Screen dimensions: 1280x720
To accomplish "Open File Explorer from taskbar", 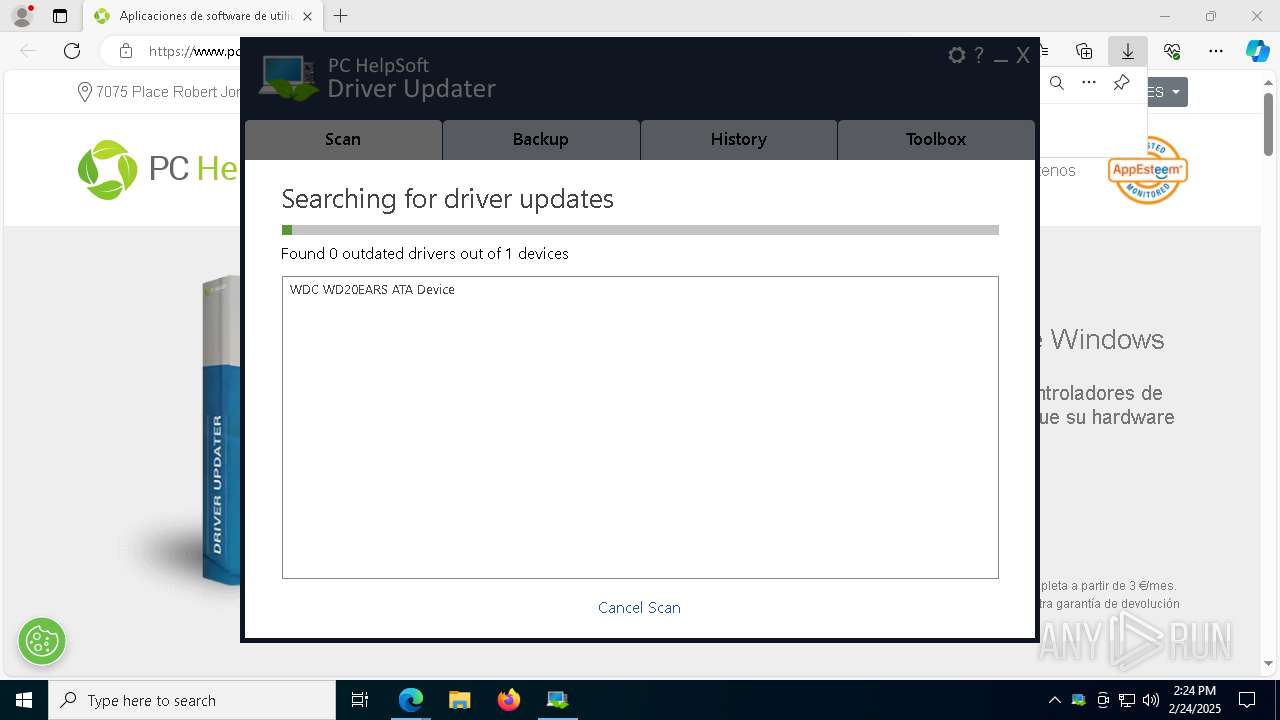I will pyautogui.click(x=460, y=700).
